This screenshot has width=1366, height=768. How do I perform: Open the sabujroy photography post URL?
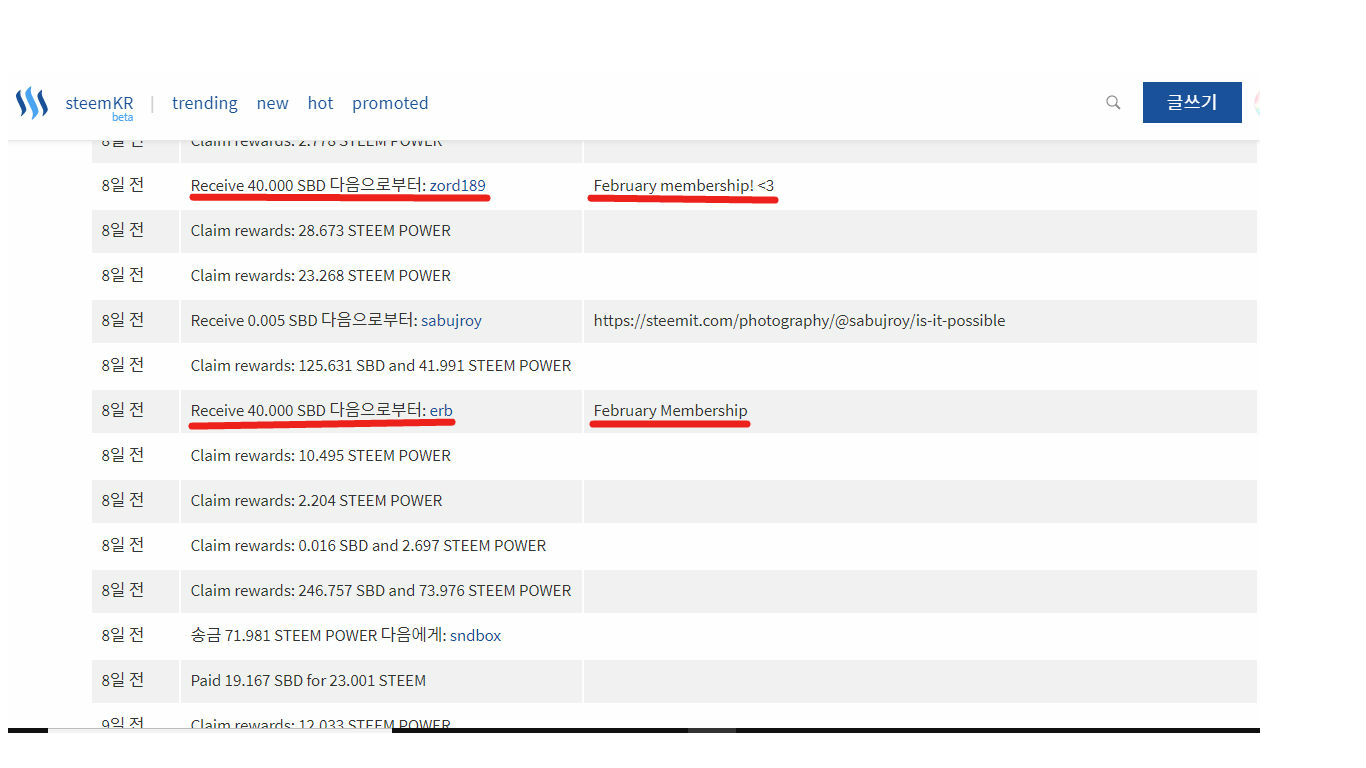click(799, 320)
